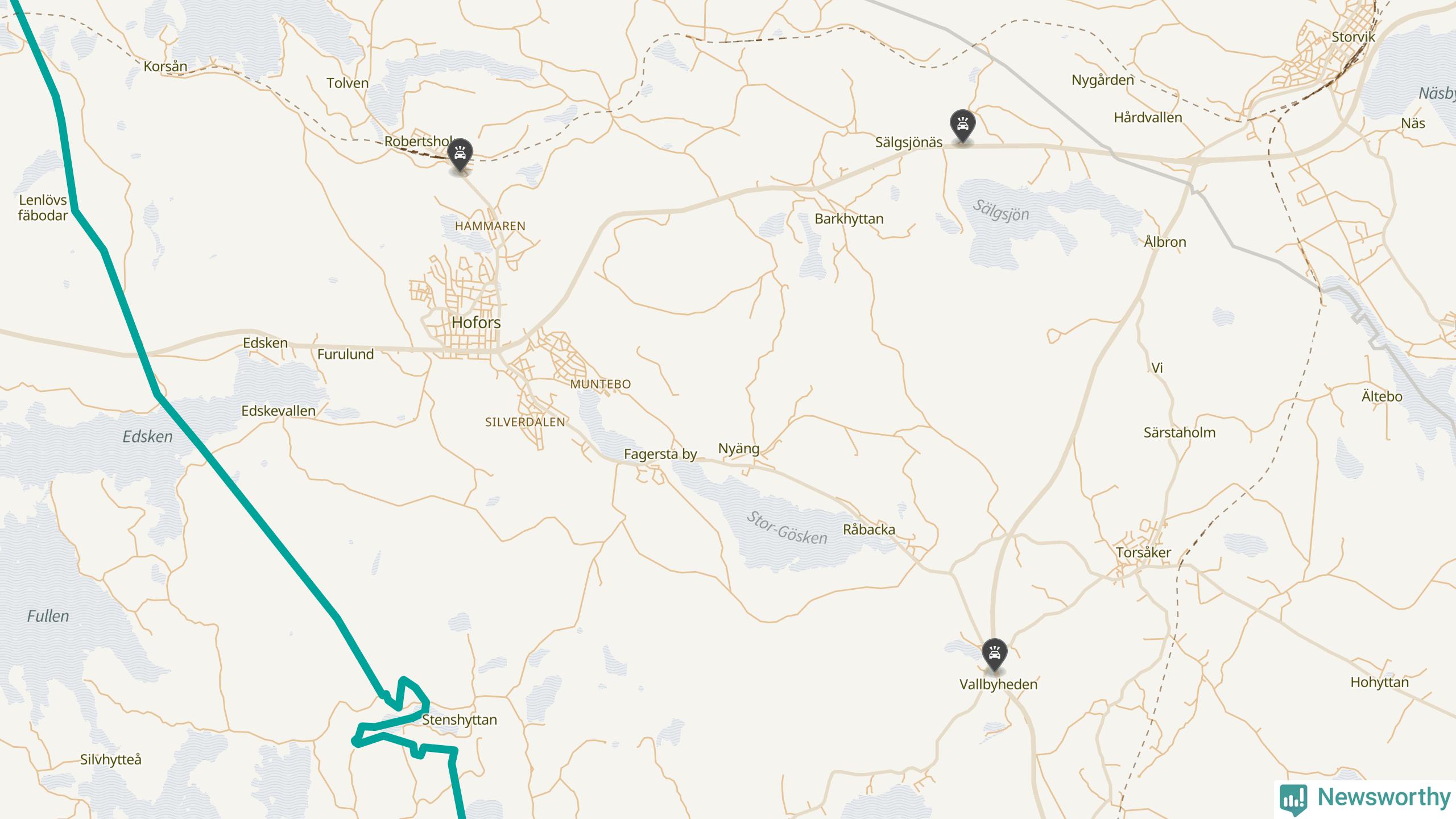Select the Lenlövs fäbodar label

(43, 208)
